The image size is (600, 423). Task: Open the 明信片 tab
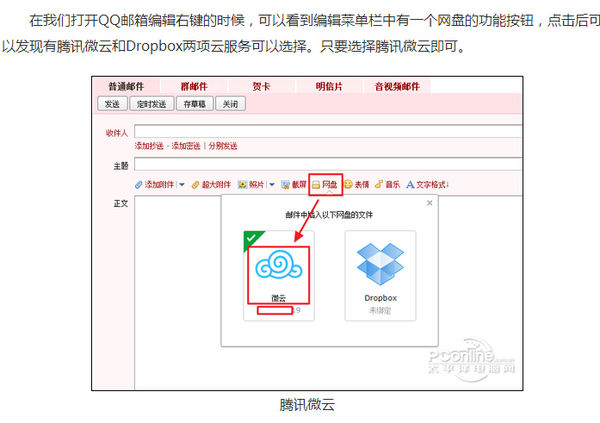[x=329, y=87]
